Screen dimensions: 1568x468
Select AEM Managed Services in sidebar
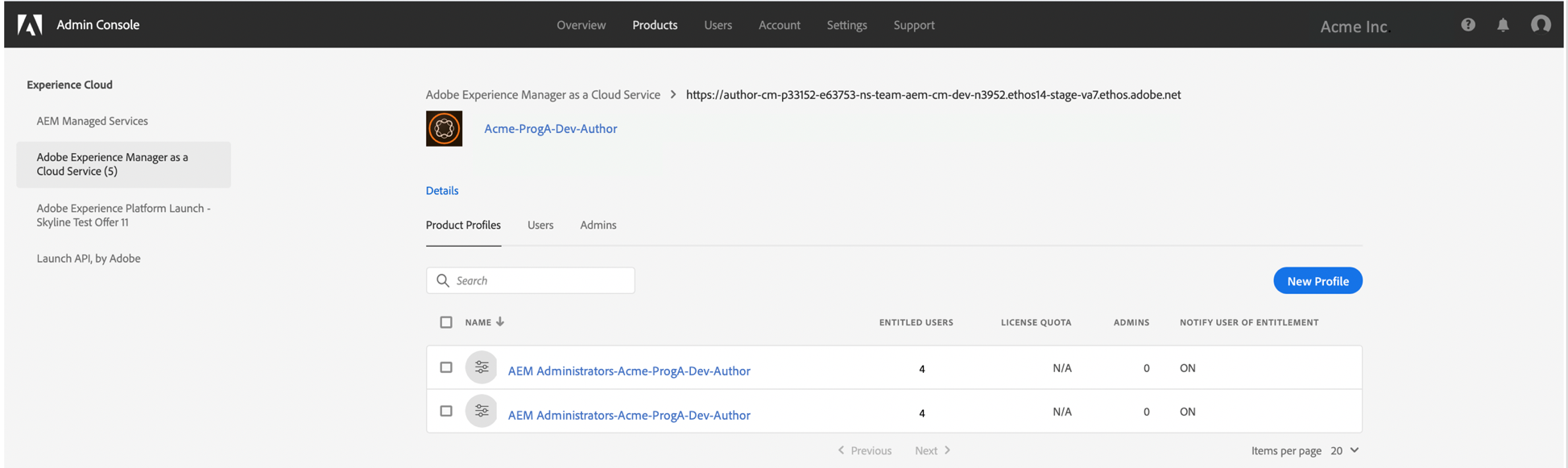[92, 121]
